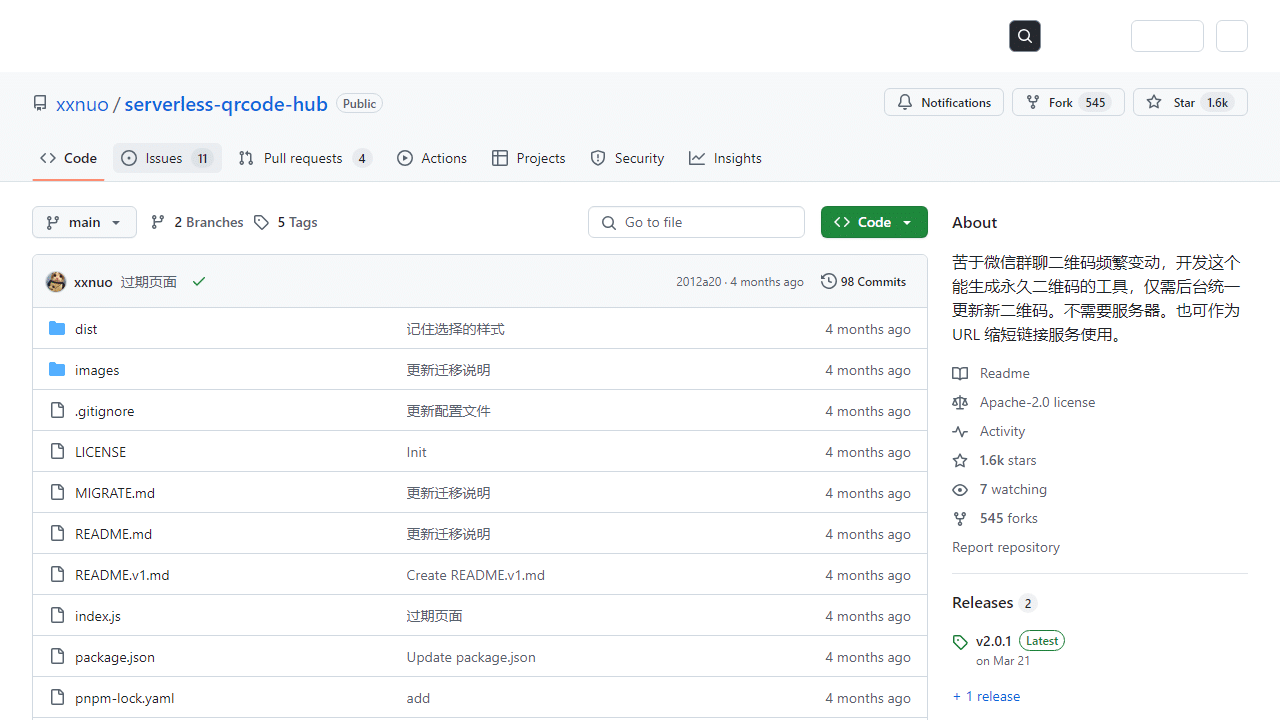Open the main branch dropdown

[x=84, y=222]
